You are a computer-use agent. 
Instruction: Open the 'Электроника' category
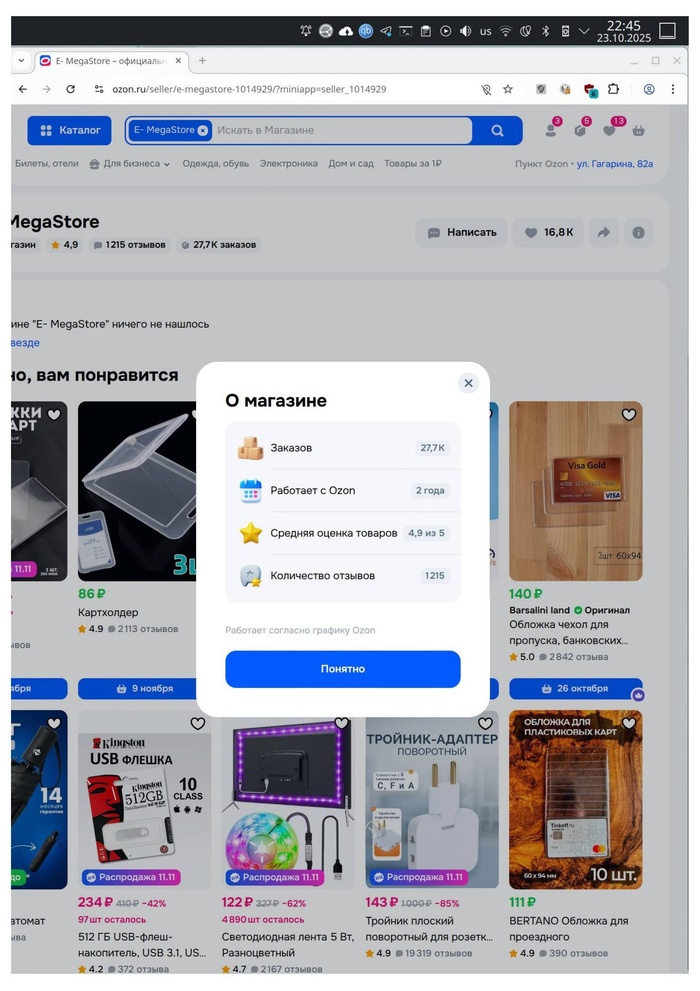pos(288,163)
